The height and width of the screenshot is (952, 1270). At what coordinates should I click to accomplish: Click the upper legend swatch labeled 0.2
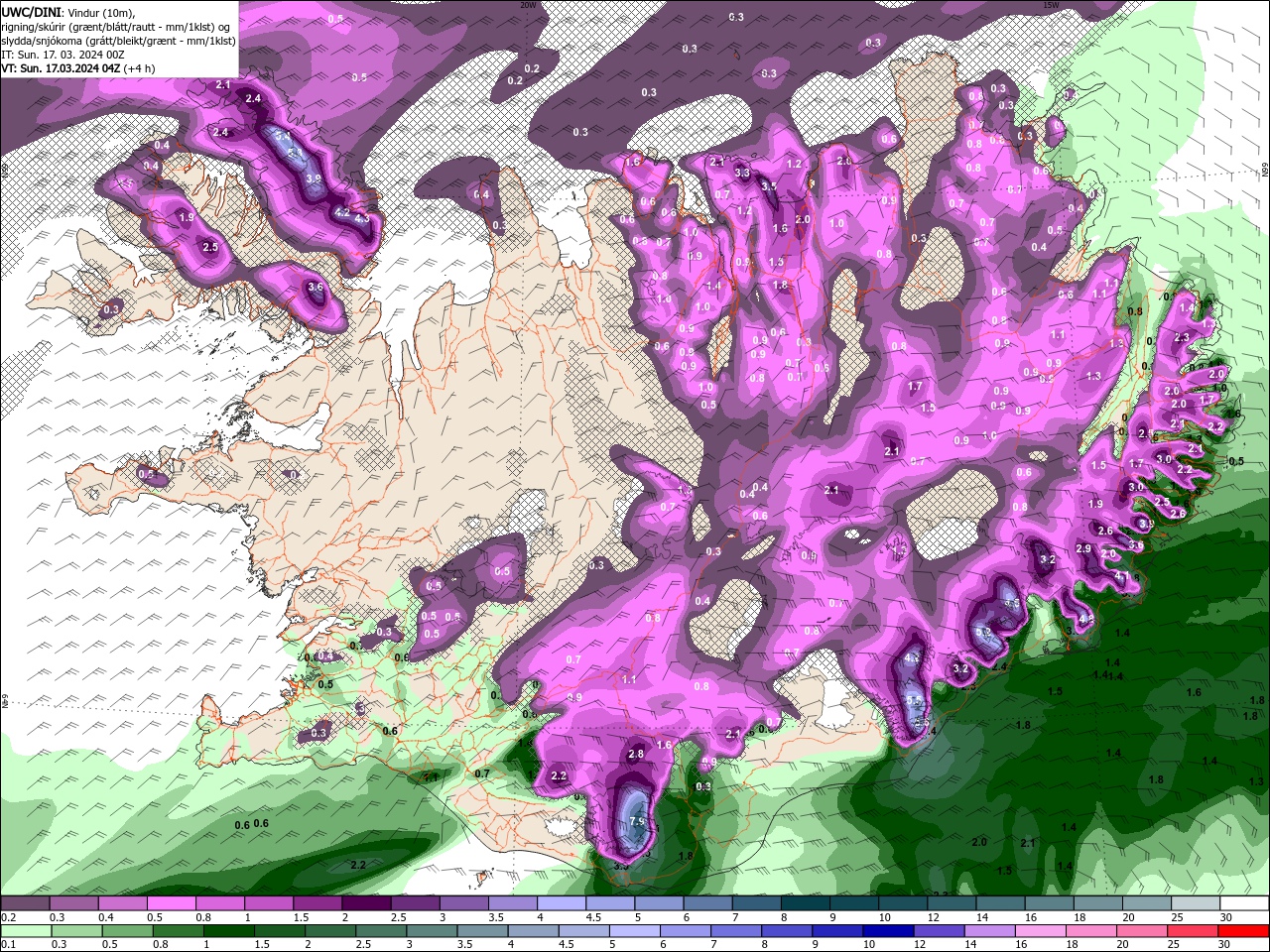(25, 903)
